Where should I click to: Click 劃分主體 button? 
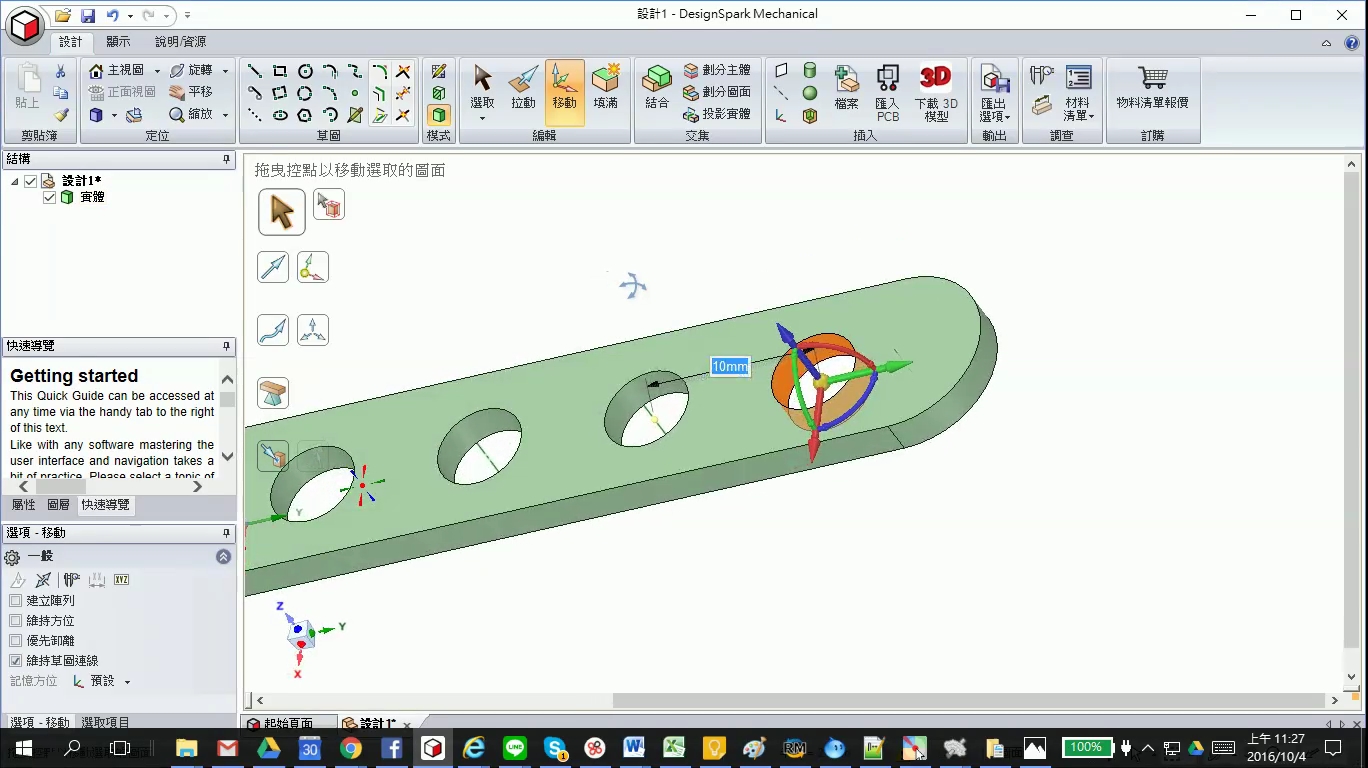(x=717, y=71)
